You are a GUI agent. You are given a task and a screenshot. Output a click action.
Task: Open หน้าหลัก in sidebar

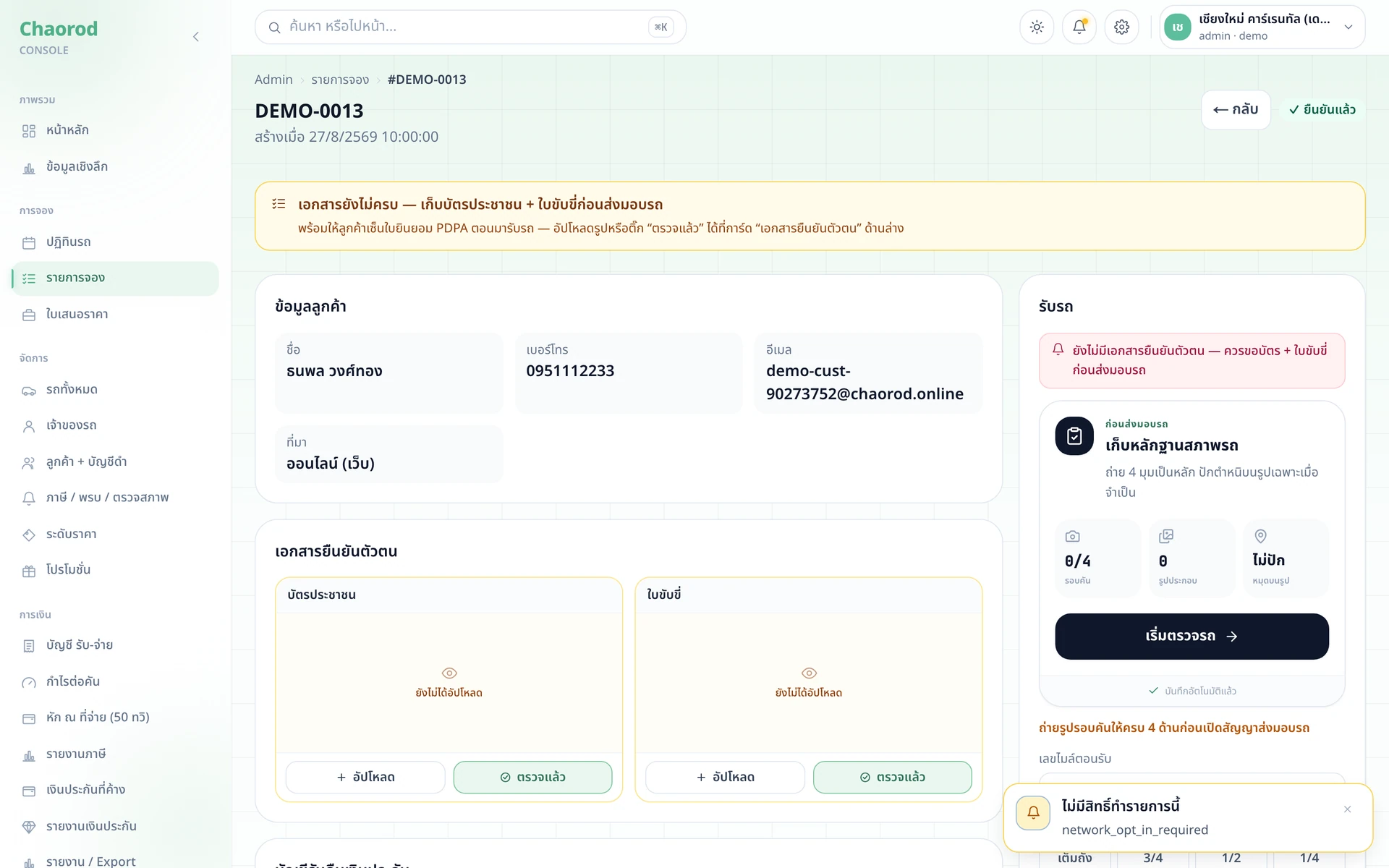116,130
